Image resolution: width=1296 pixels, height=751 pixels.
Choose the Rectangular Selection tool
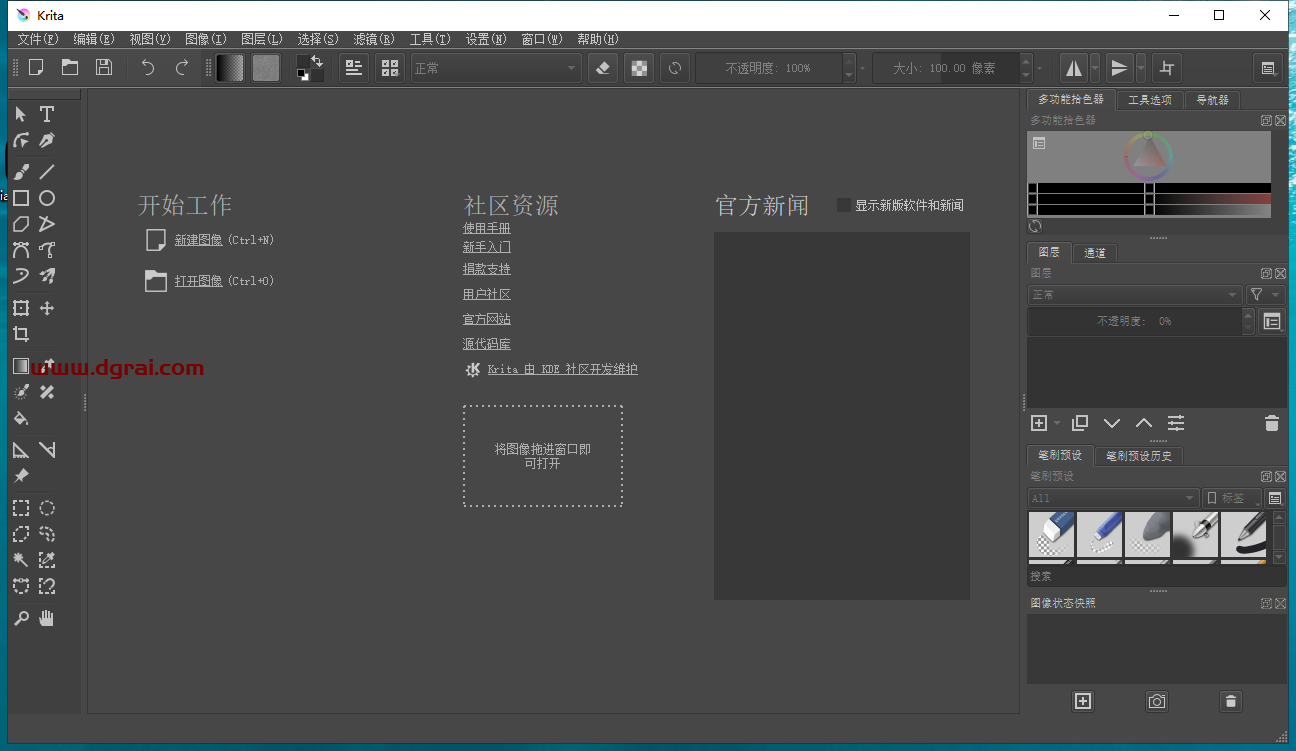pos(20,508)
